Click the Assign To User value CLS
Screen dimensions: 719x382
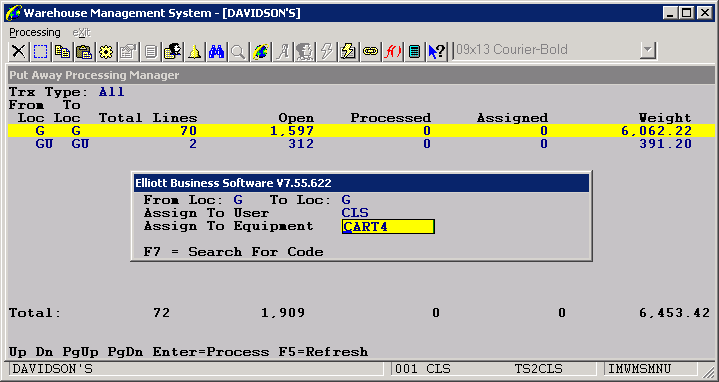coord(355,213)
